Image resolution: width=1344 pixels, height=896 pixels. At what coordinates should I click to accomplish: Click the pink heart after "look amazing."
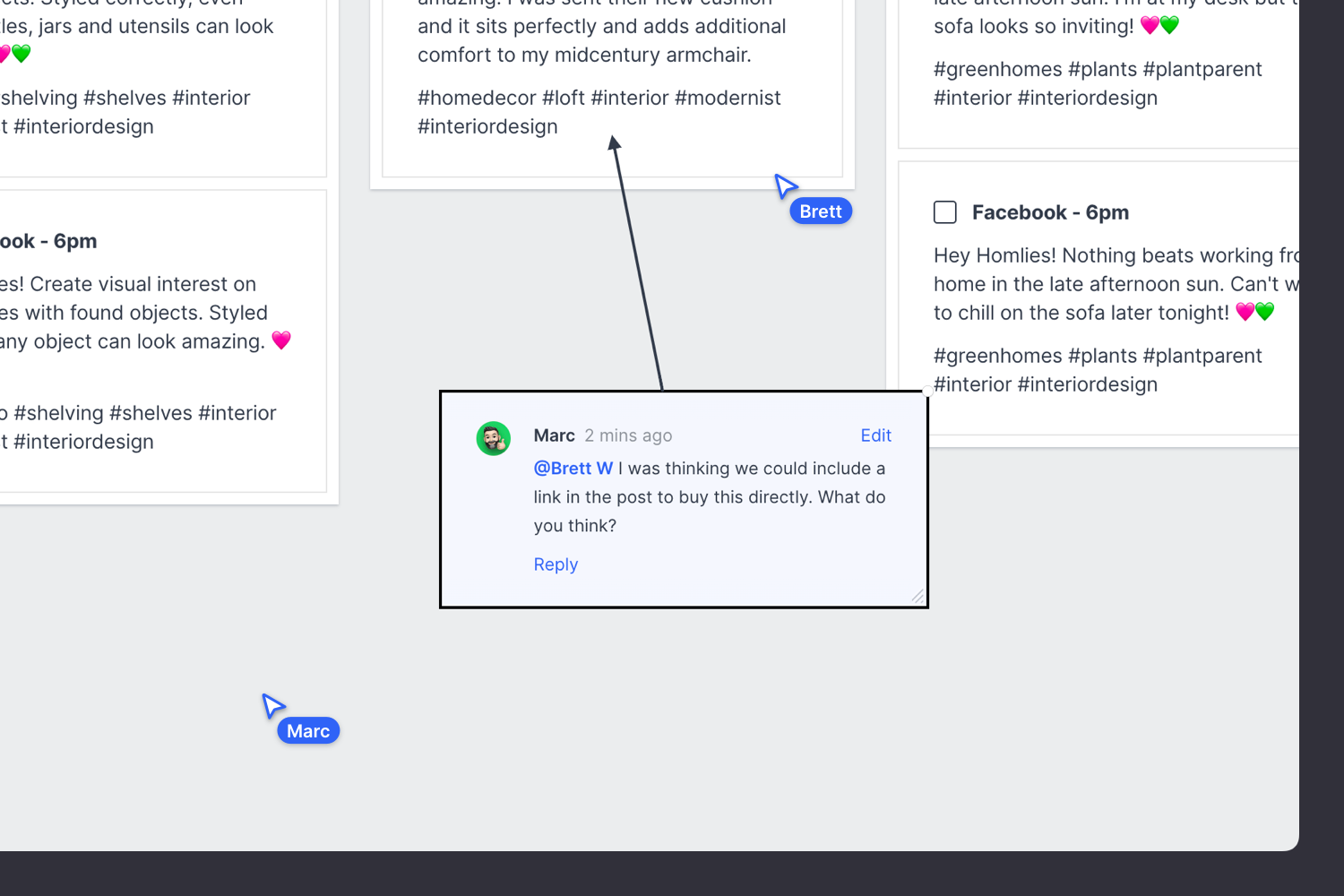[281, 340]
